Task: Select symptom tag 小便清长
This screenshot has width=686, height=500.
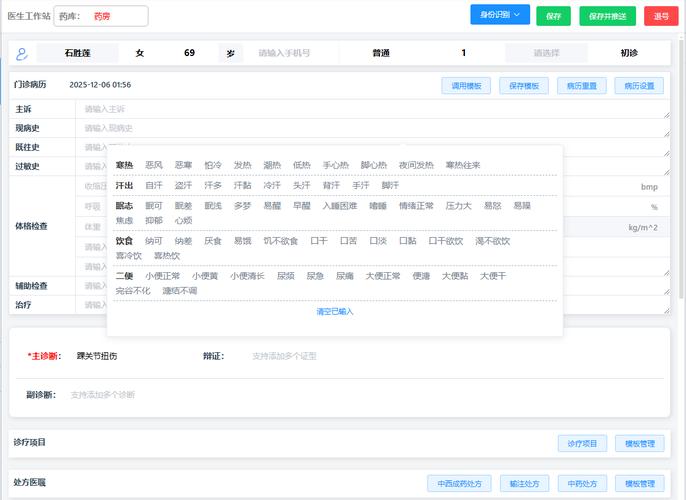Action: tap(247, 276)
